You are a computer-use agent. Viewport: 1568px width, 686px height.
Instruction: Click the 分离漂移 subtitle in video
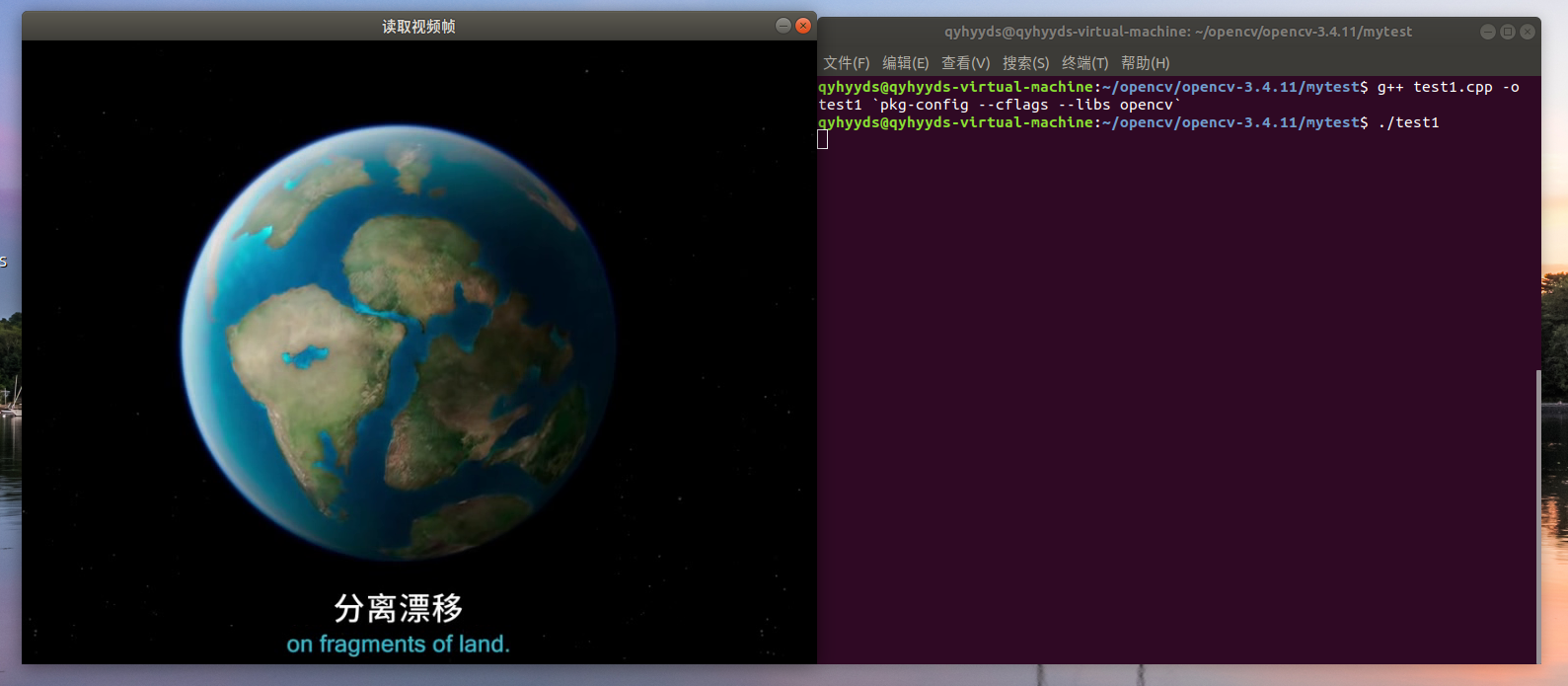coord(399,608)
